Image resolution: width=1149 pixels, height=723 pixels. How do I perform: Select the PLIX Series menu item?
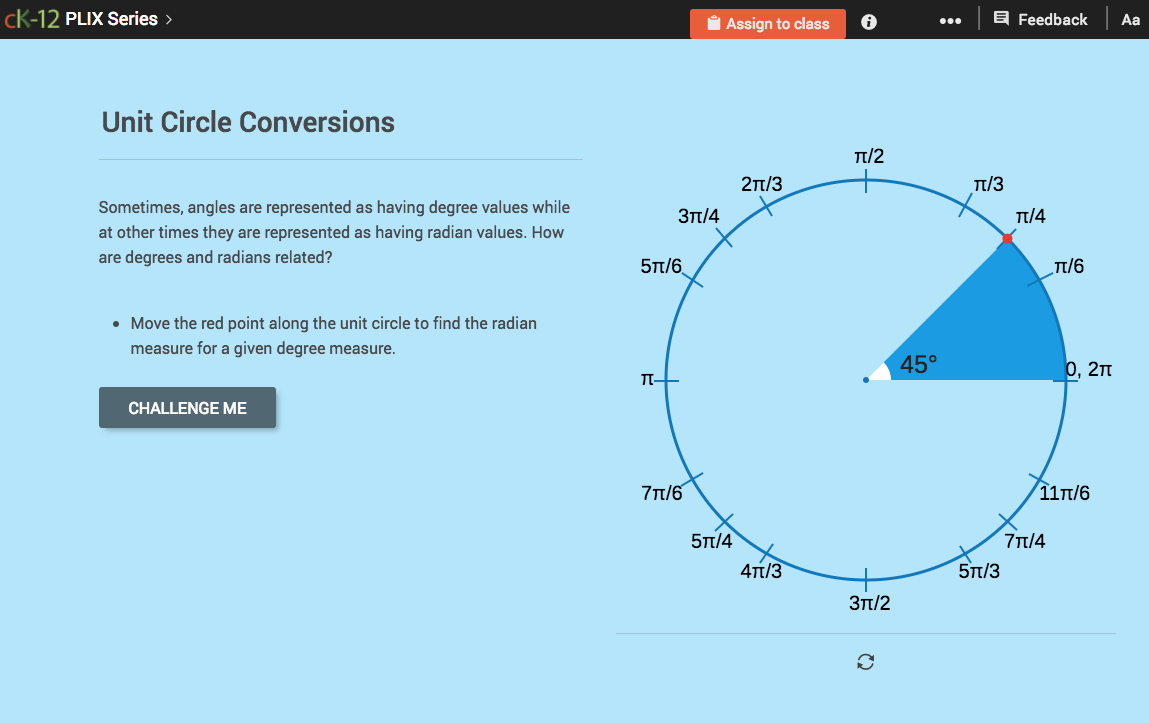(113, 18)
